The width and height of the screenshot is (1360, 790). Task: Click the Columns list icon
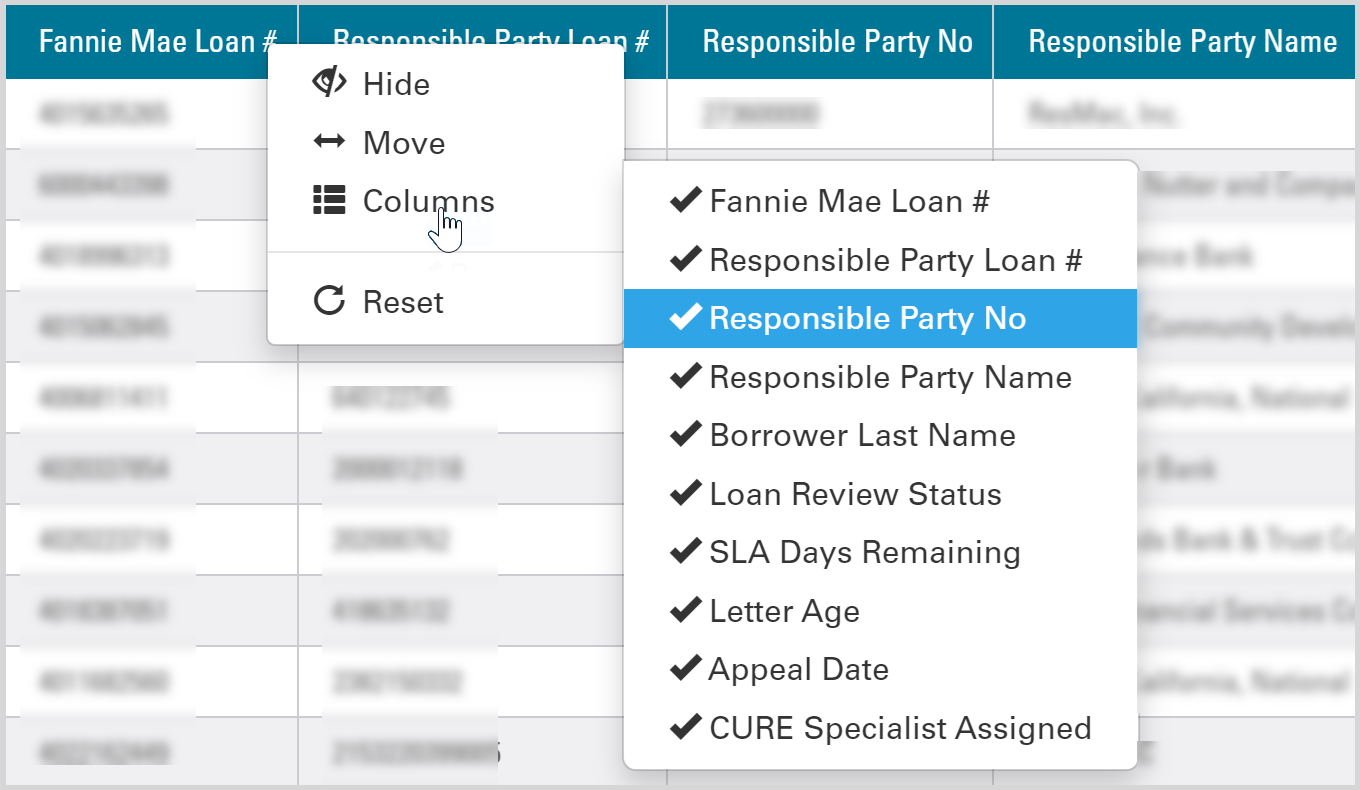(x=329, y=201)
